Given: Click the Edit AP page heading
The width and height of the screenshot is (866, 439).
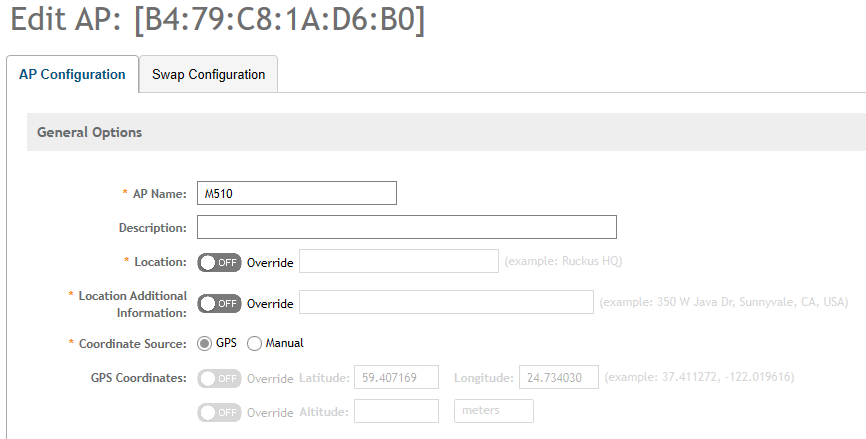Looking at the screenshot, I should [x=217, y=21].
